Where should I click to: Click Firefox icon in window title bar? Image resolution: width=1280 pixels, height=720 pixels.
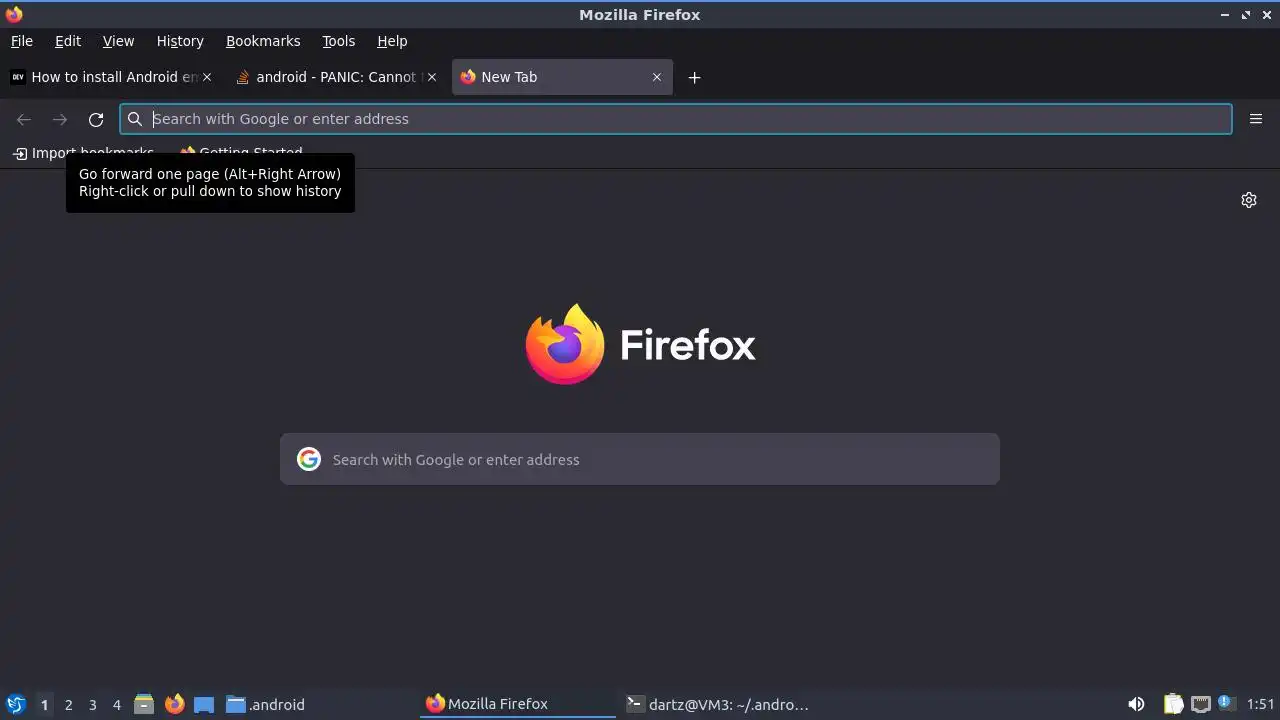(14, 14)
